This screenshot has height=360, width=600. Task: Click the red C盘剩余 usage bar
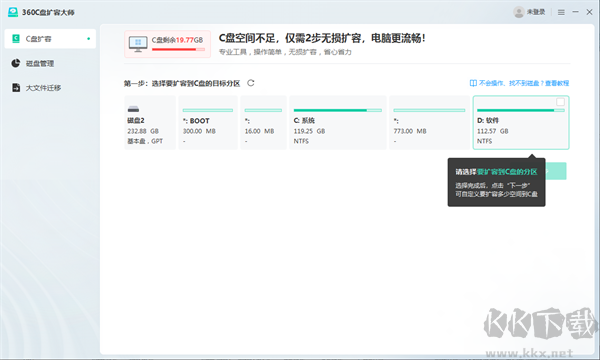click(x=178, y=49)
